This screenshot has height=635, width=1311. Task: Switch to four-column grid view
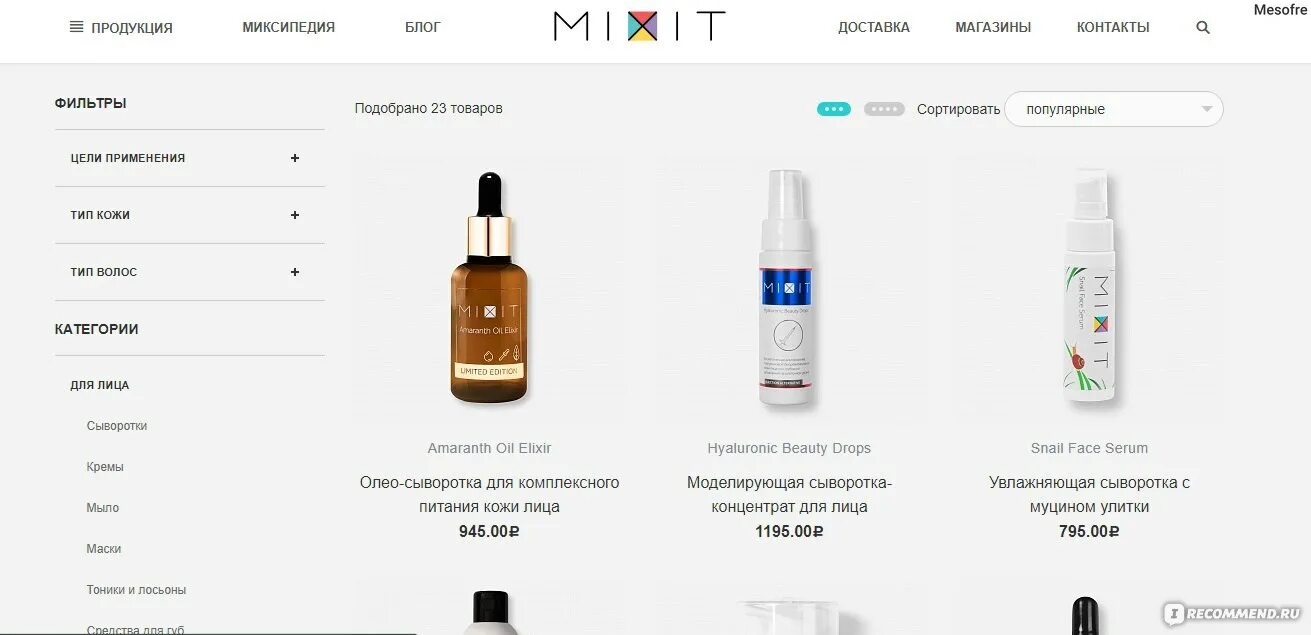click(884, 109)
